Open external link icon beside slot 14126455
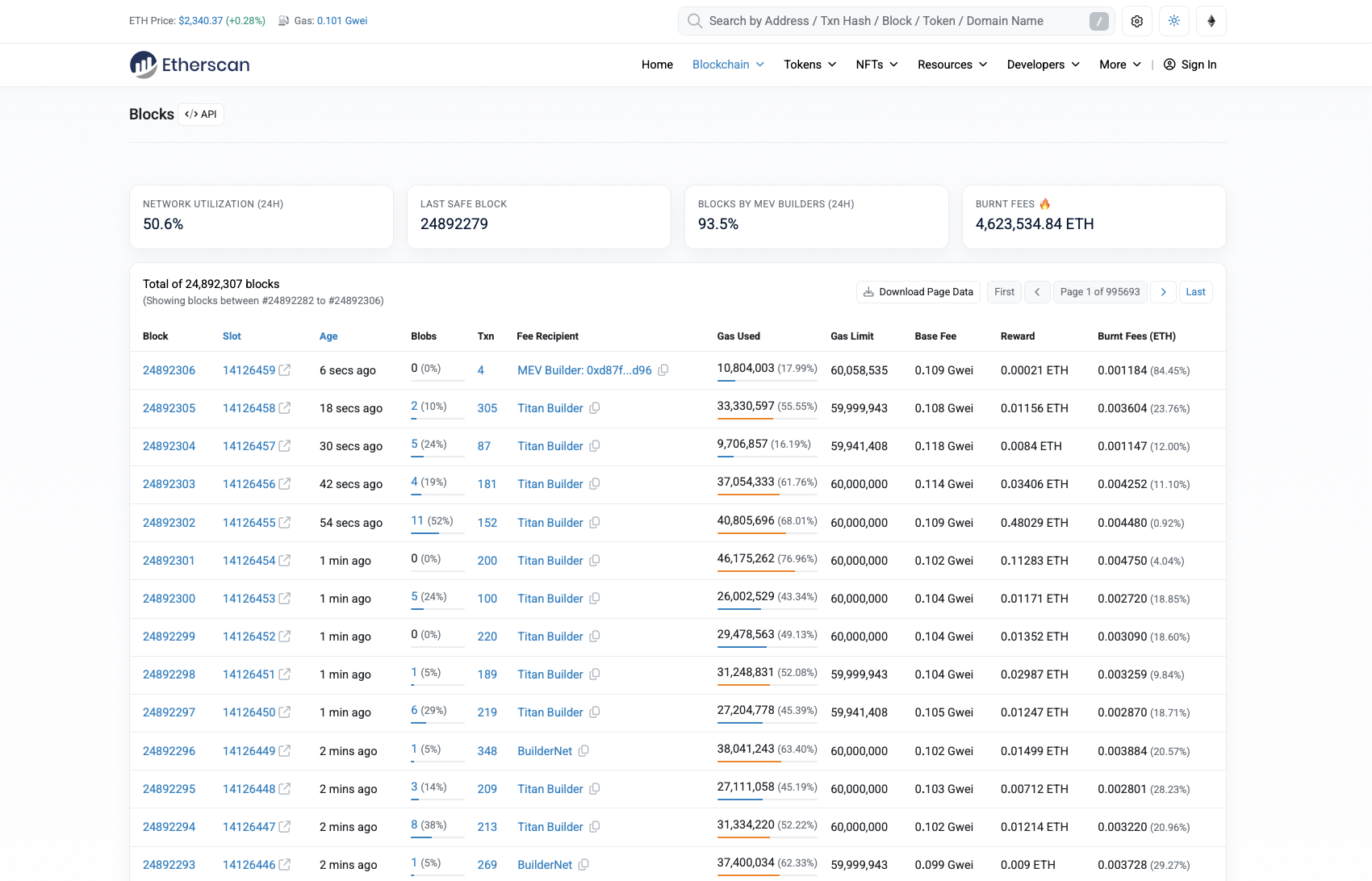Viewport: 1372px width, 881px height. [285, 523]
